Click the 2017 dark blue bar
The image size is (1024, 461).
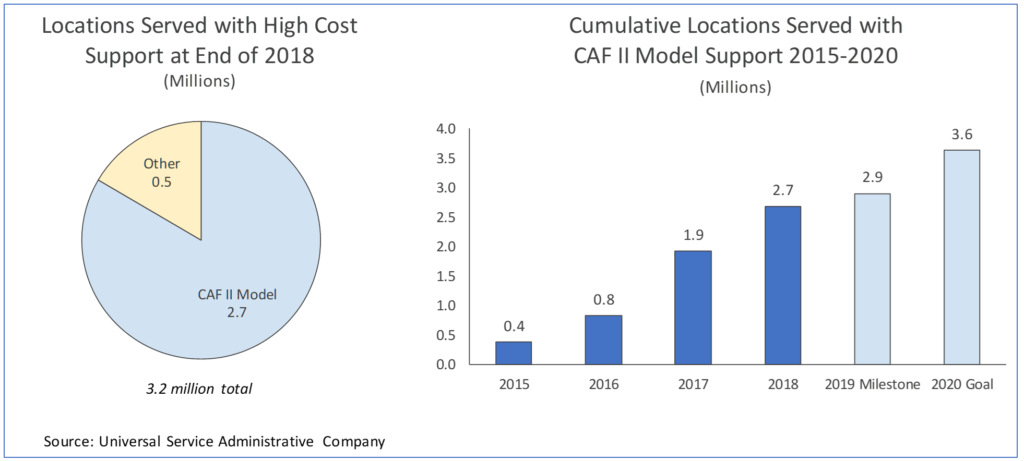(x=693, y=308)
